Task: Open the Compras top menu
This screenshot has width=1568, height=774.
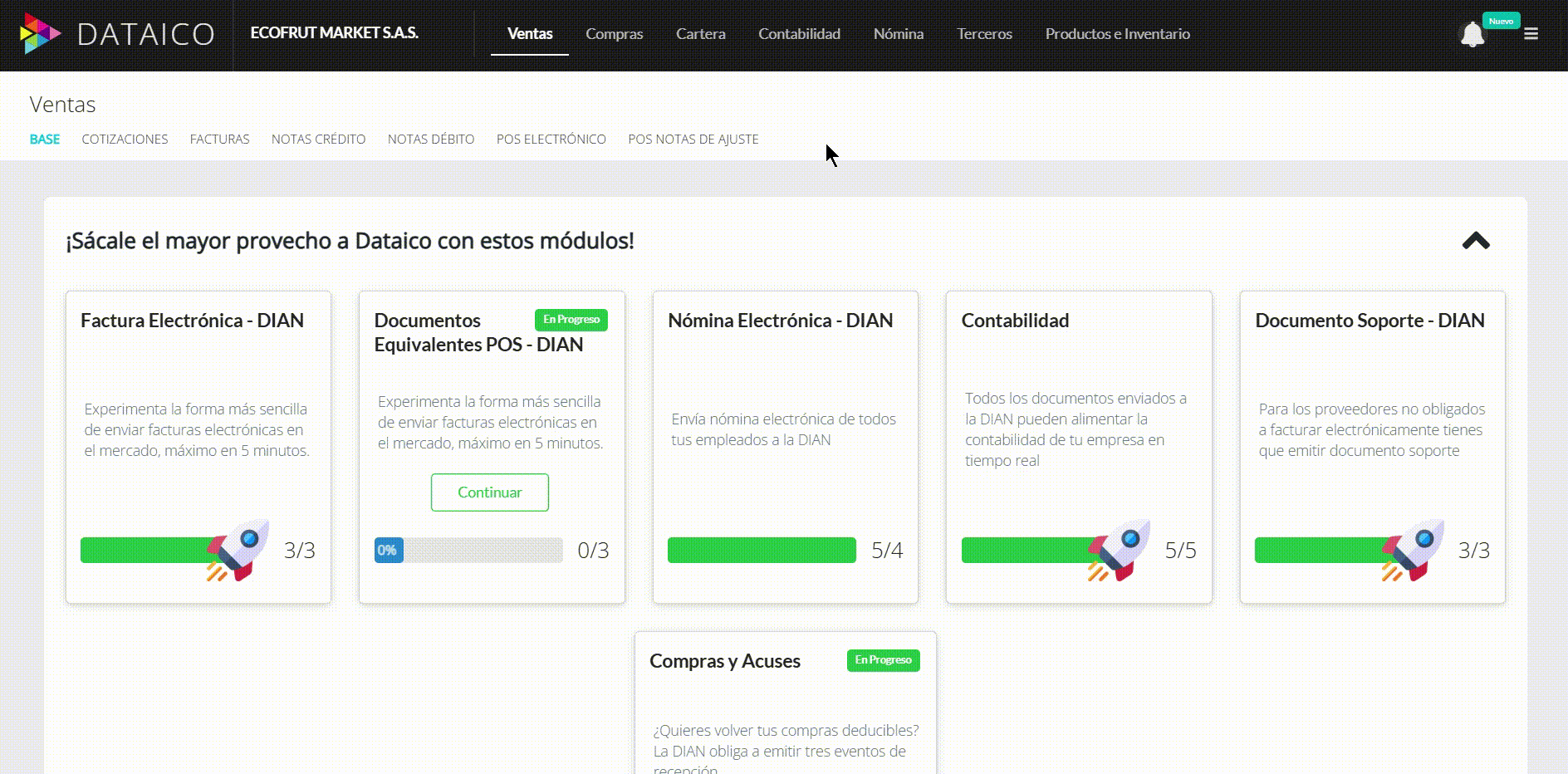Action: click(614, 34)
